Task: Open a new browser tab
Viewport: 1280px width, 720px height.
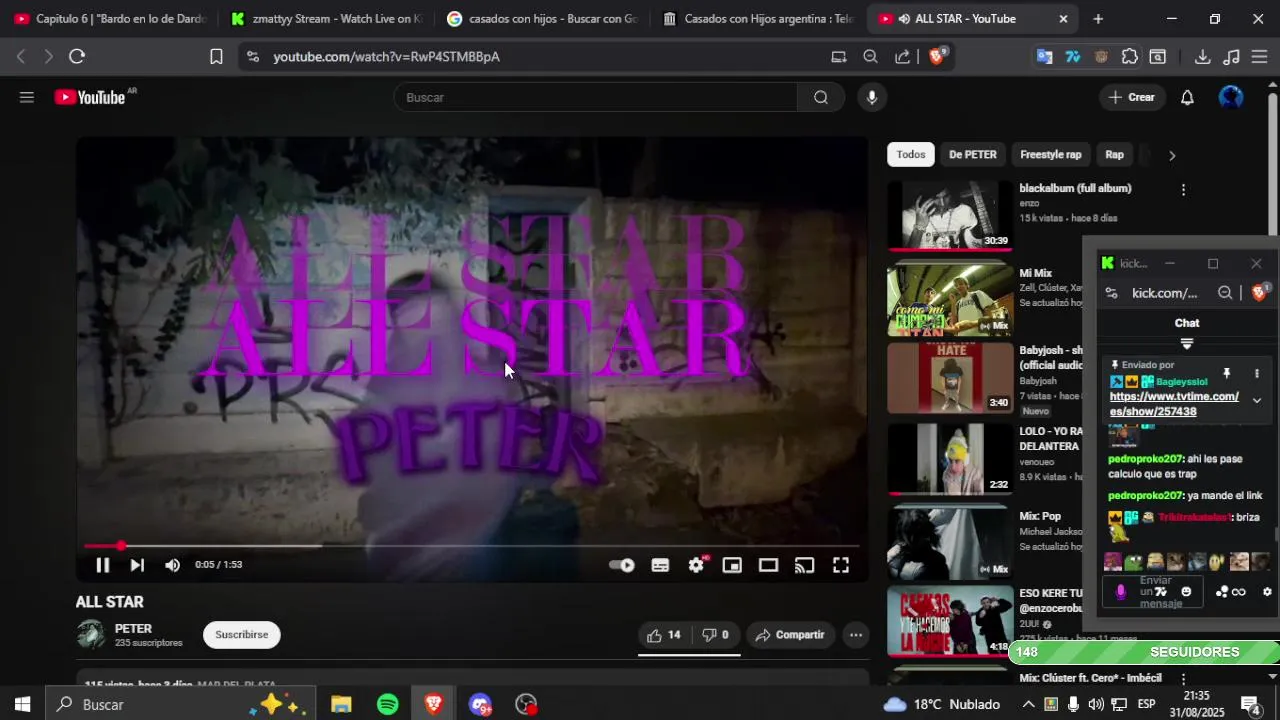Action: [1098, 19]
